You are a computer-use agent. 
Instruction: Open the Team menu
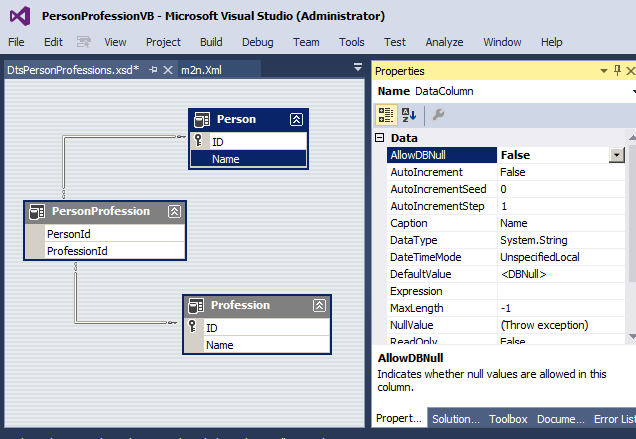coord(306,42)
